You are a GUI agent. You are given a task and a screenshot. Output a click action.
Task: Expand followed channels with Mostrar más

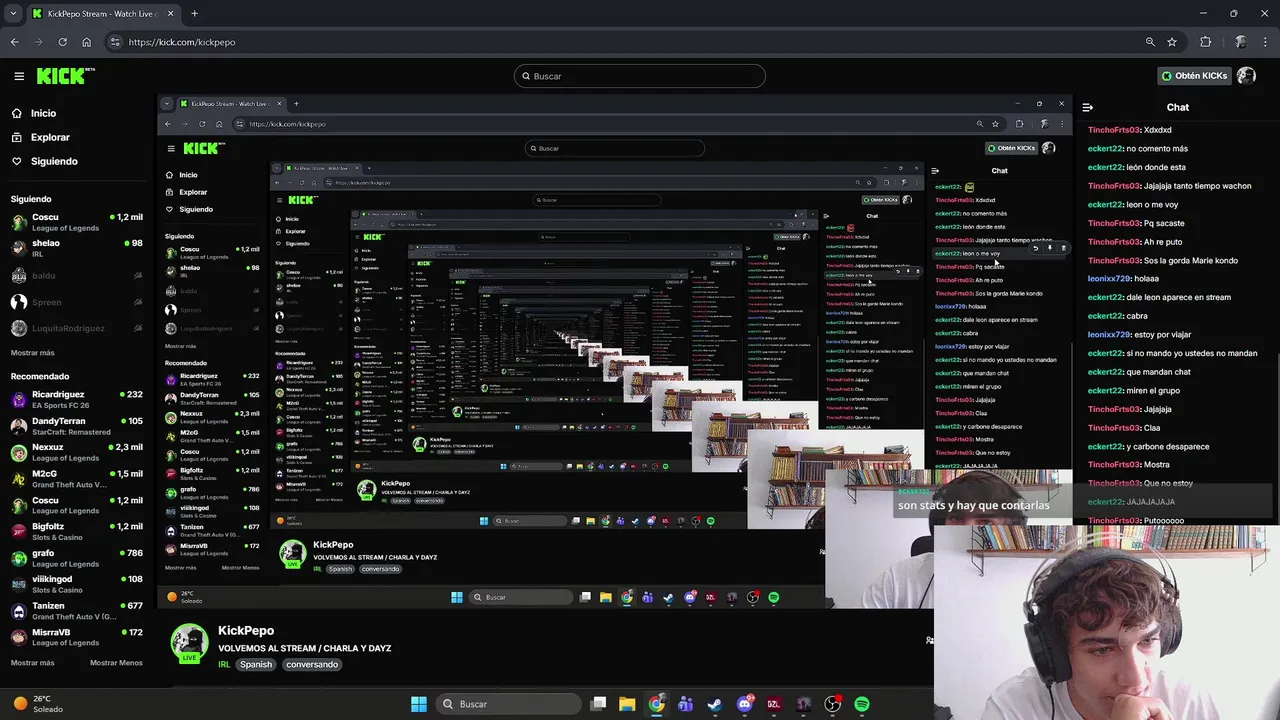point(32,353)
